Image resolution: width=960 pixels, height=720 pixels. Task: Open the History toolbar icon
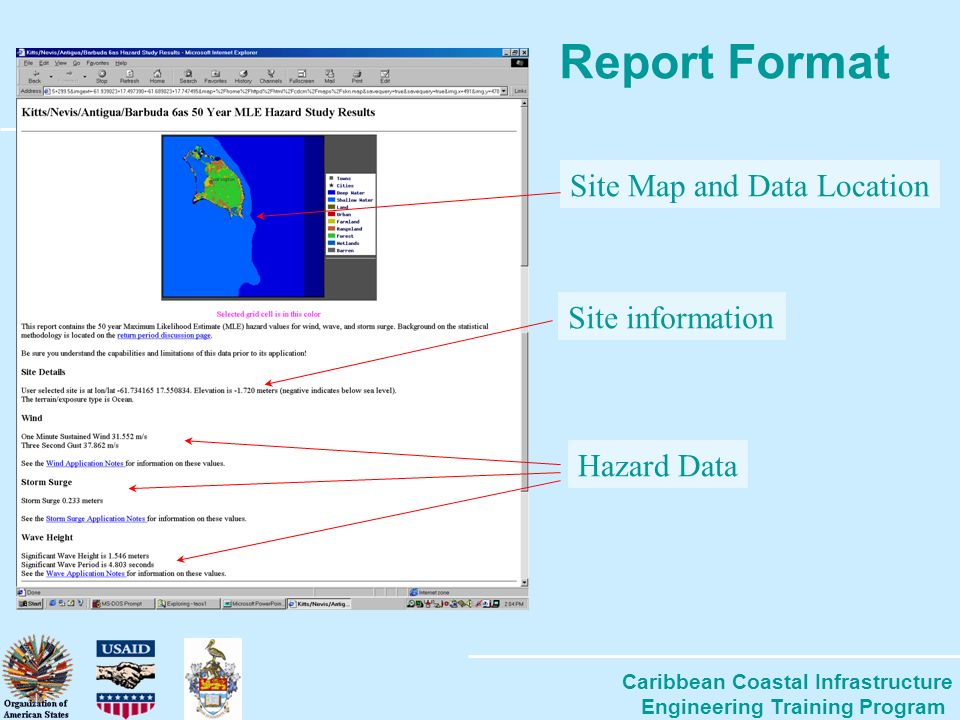pyautogui.click(x=243, y=77)
